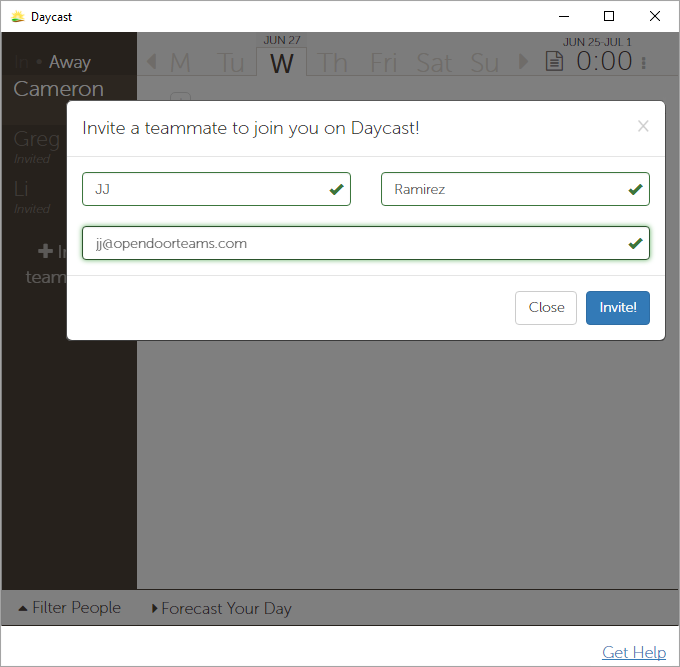Image resolution: width=680 pixels, height=667 pixels.
Task: Select Cameron in the team sidebar
Action: pos(59,89)
